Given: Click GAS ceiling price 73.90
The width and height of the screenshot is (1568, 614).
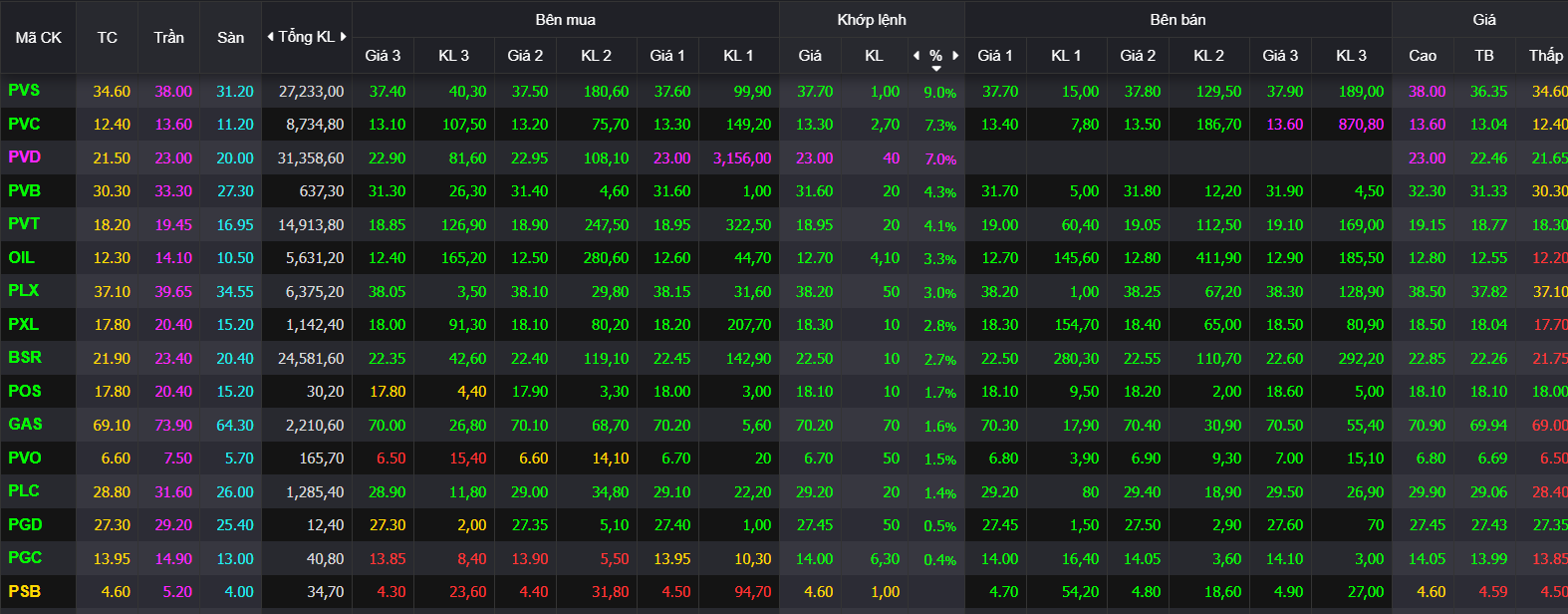Looking at the screenshot, I should (173, 426).
